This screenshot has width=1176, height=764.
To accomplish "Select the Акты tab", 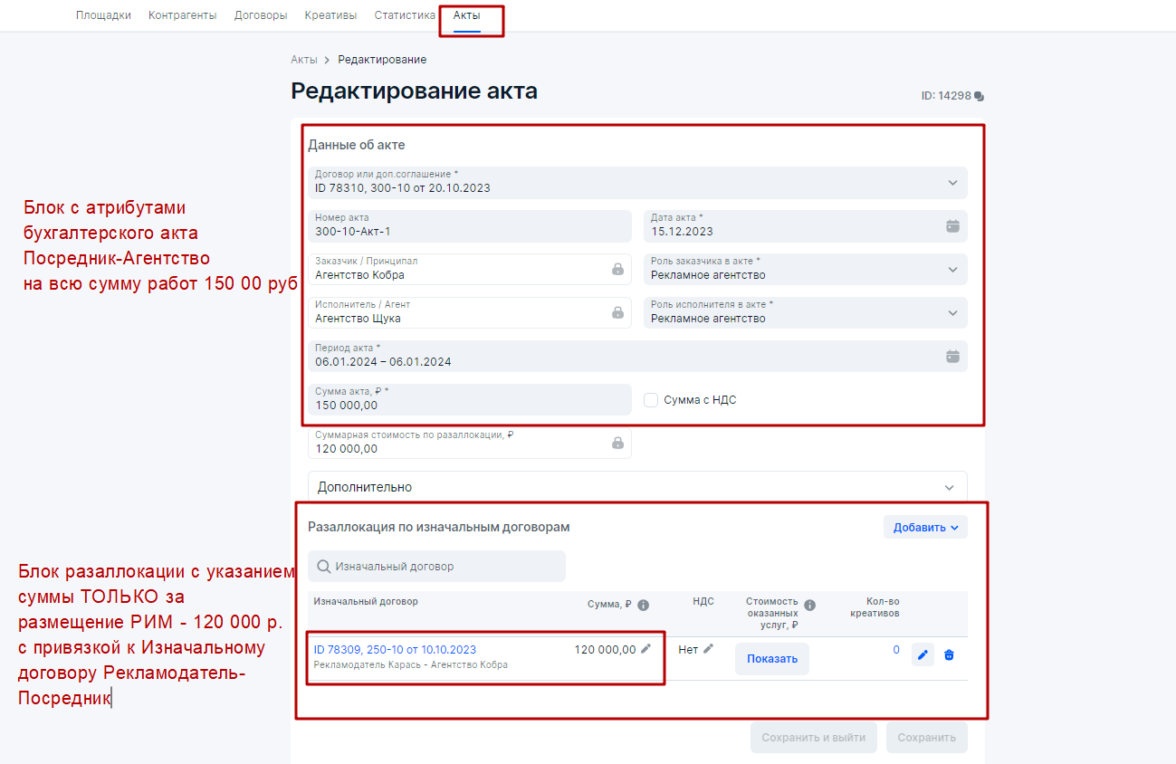I will (466, 15).
